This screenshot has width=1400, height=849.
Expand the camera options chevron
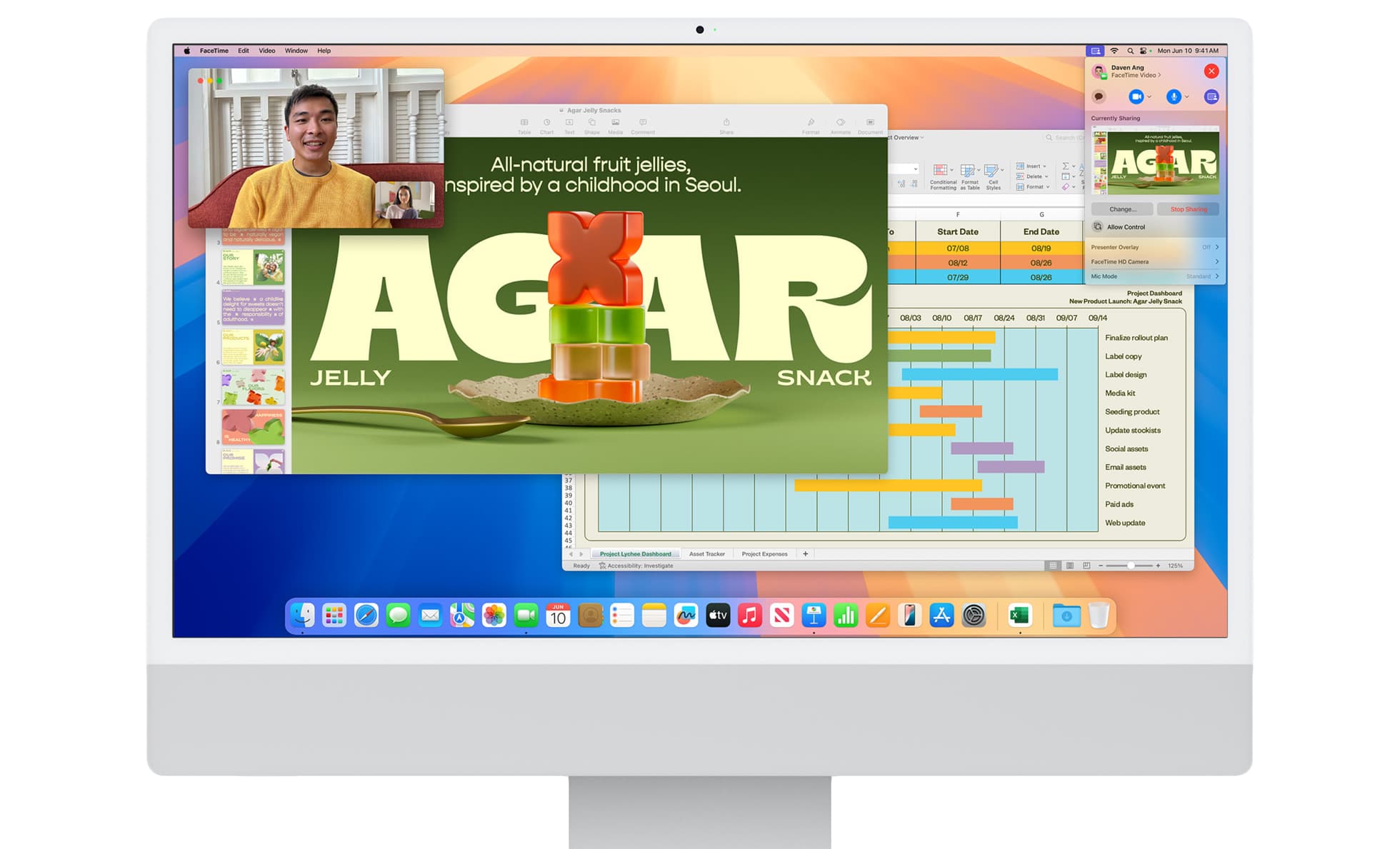[x=1149, y=97]
